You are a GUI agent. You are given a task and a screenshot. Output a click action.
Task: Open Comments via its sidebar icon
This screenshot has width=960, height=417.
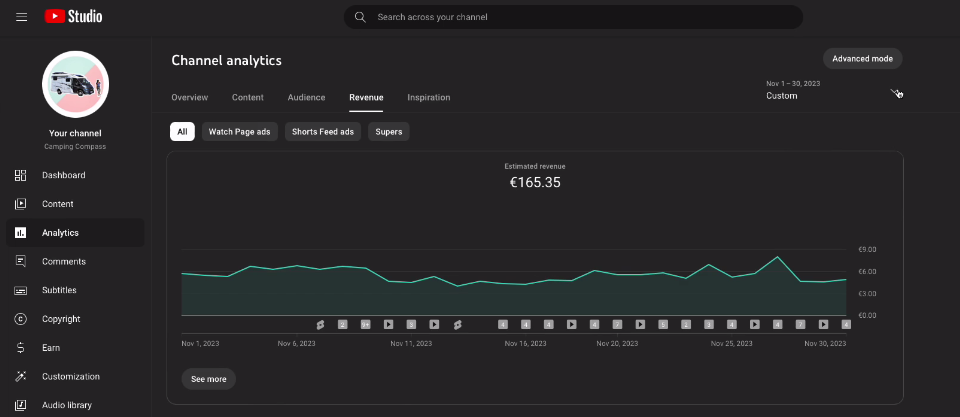click(20, 261)
